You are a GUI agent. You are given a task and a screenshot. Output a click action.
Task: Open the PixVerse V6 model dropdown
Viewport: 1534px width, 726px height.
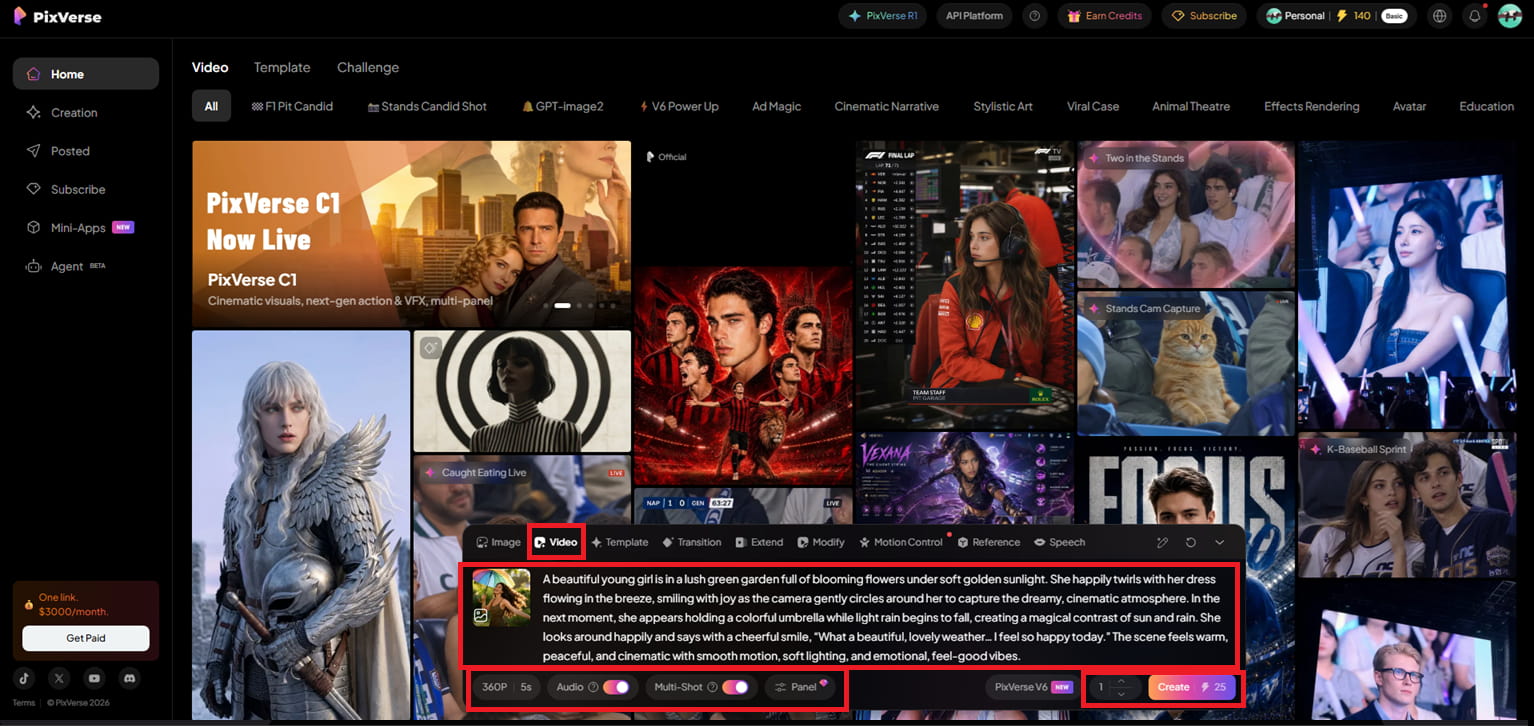[x=1033, y=687]
